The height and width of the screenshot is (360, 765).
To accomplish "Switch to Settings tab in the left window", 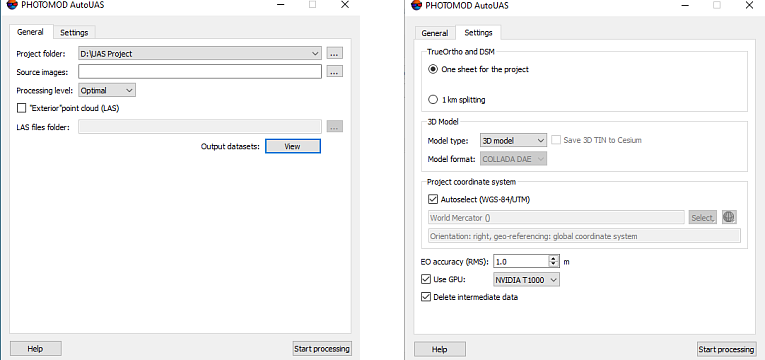I will [x=74, y=33].
